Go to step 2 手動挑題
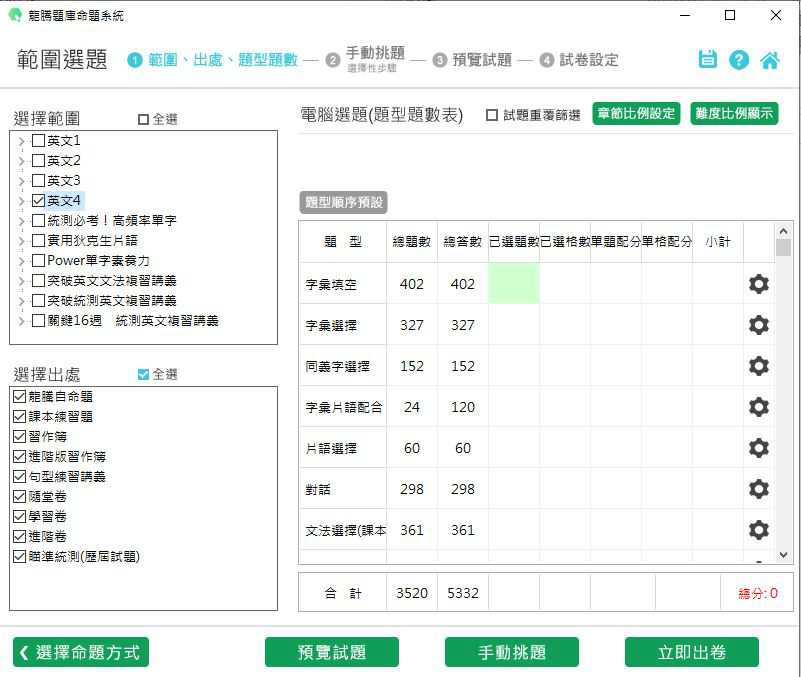This screenshot has width=801, height=677. click(x=366, y=59)
